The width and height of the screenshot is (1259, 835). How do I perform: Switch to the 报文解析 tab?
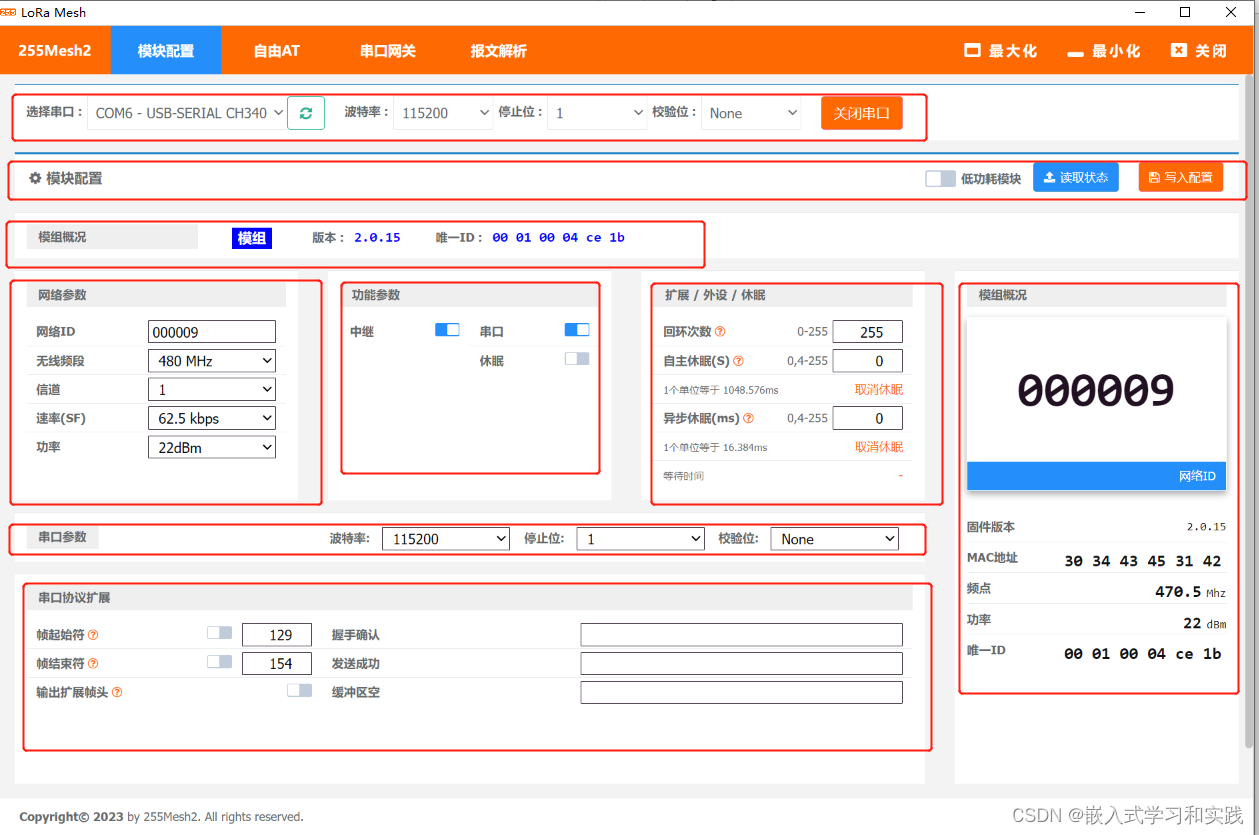(499, 49)
